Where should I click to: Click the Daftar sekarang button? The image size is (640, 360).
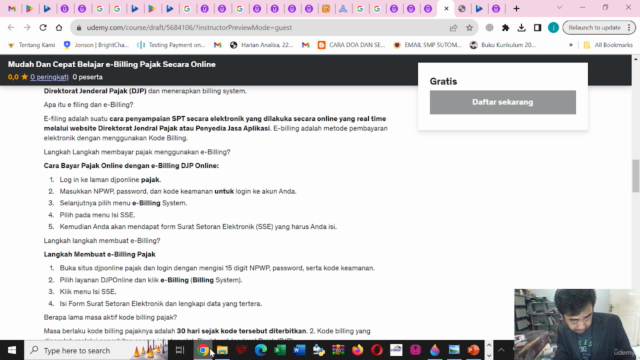click(502, 102)
